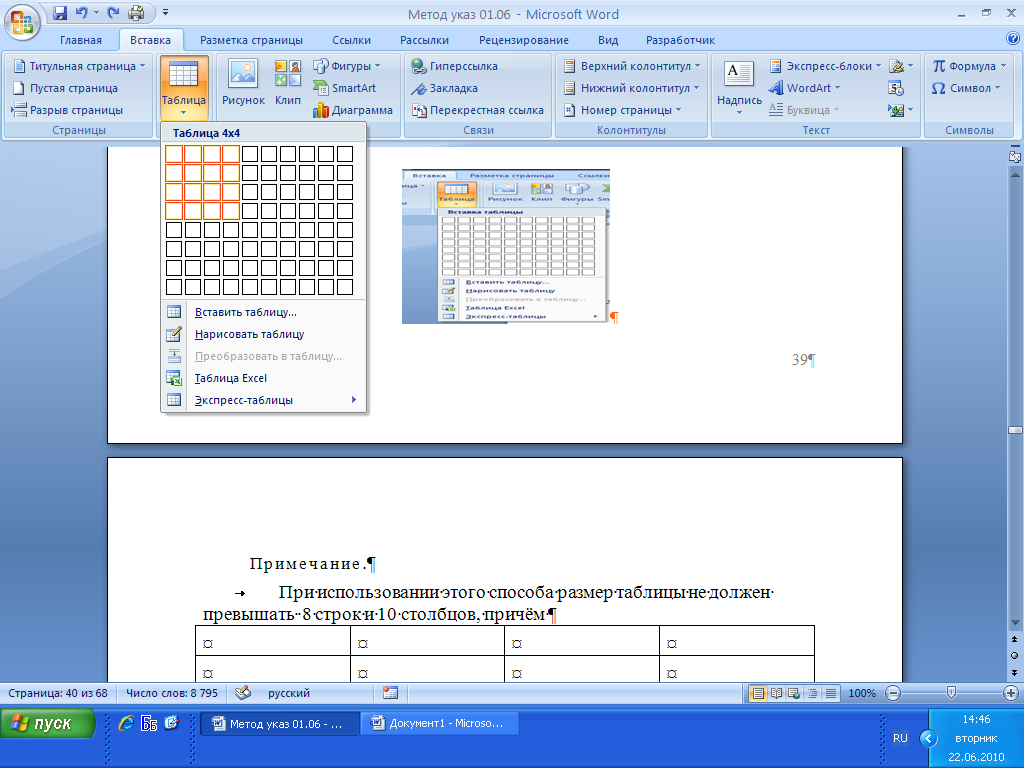Insert Пустая страница blank page
The width and height of the screenshot is (1024, 768).
click(65, 88)
